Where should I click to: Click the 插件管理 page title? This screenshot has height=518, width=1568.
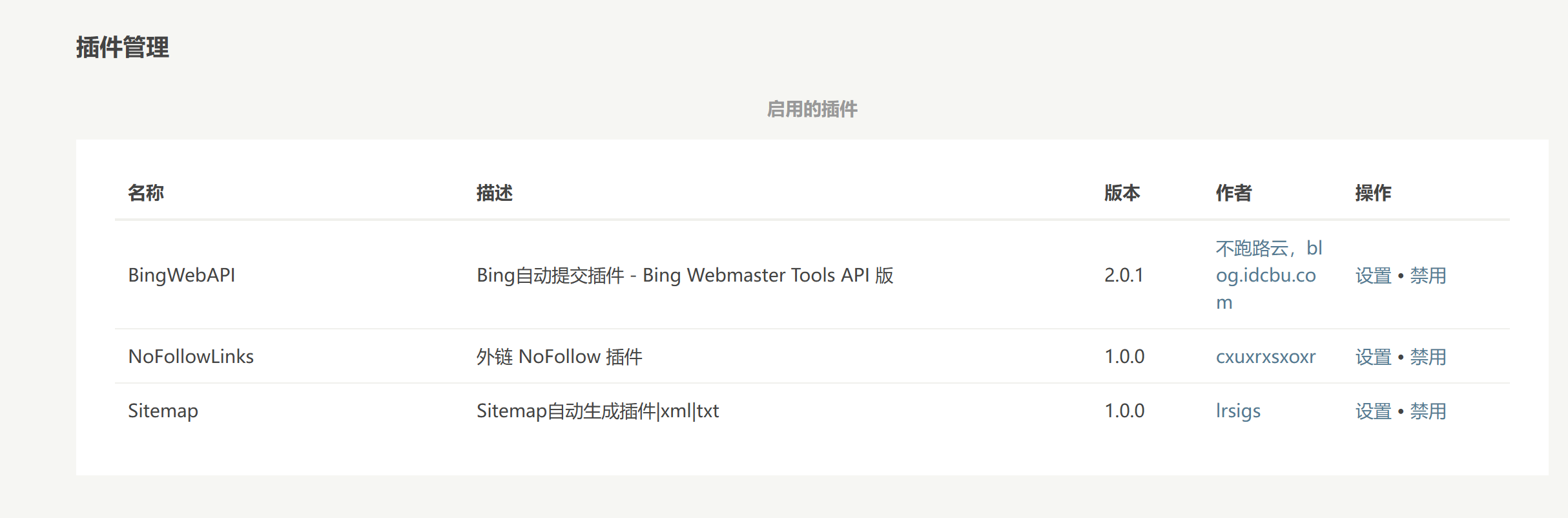(x=123, y=47)
